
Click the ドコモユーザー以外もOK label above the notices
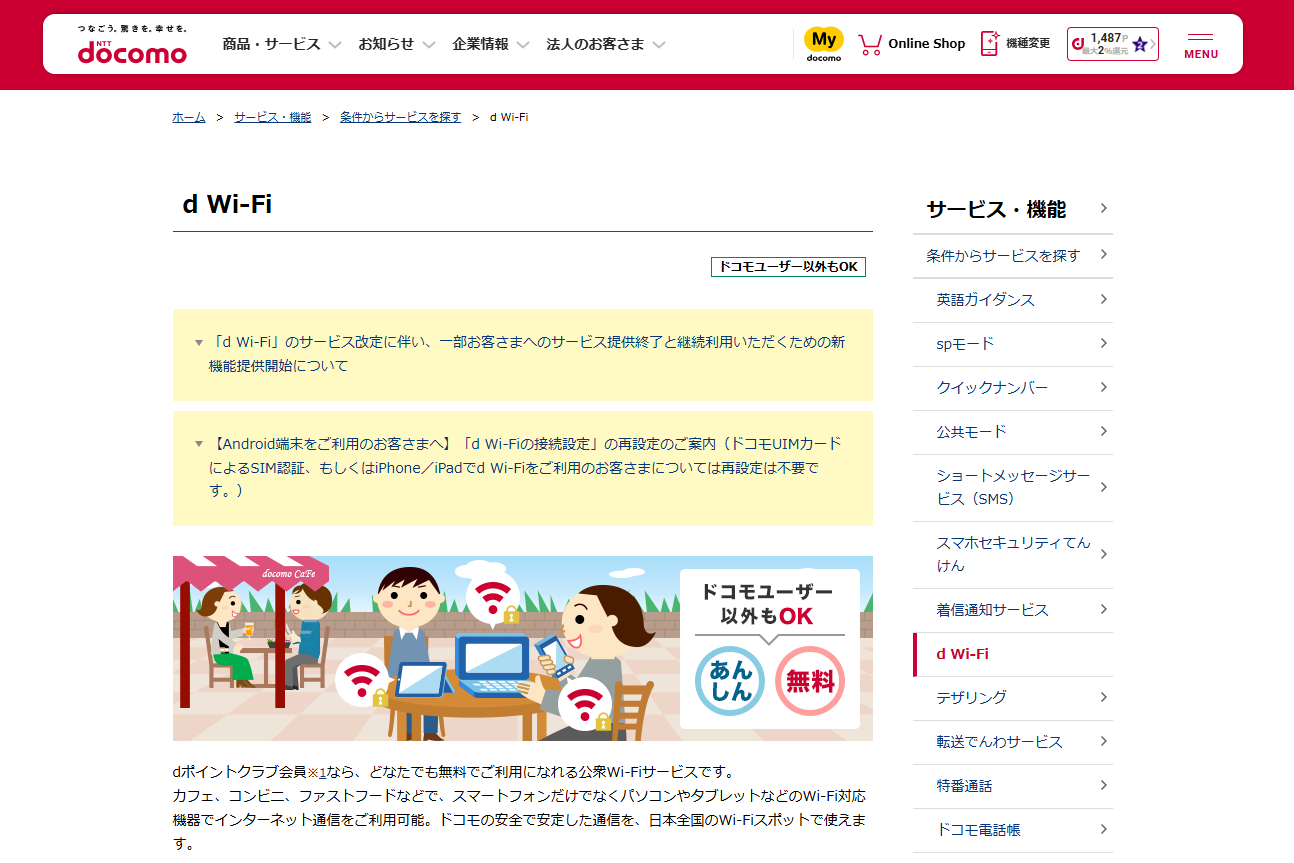click(788, 267)
